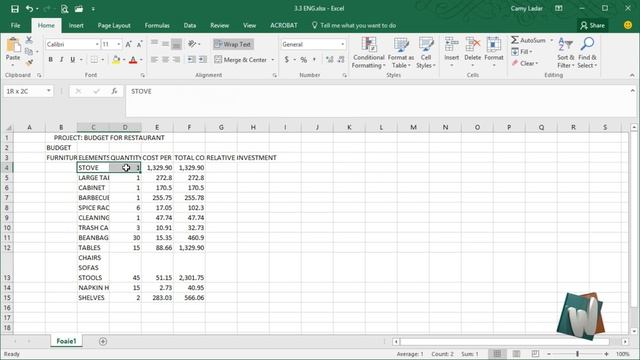Image resolution: width=640 pixels, height=360 pixels.
Task: Decrease font size with the smaller A
Action: [x=139, y=44]
